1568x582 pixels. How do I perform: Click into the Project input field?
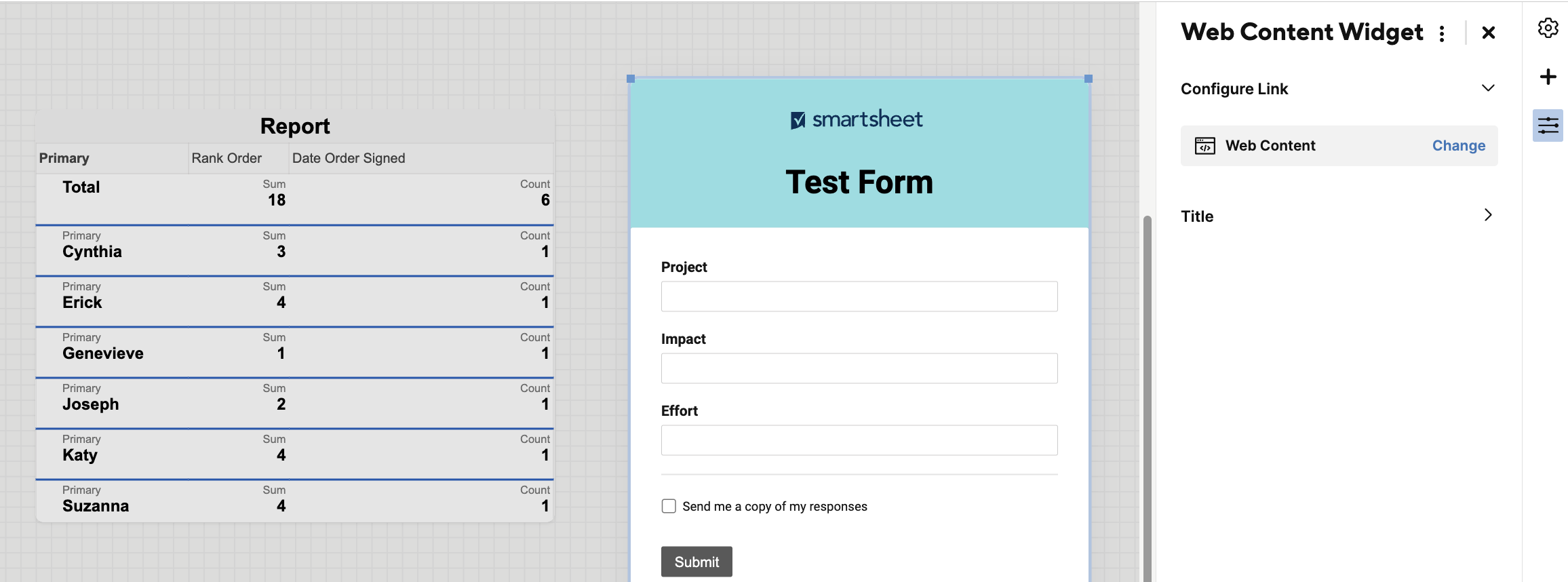859,296
